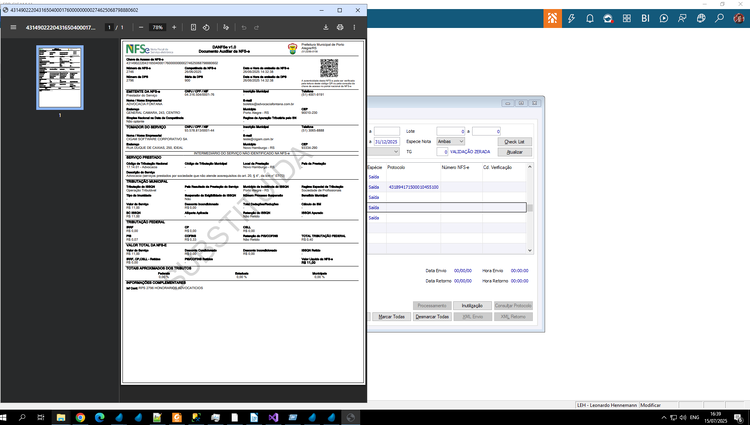
Task: Click the Check List button
Action: pyautogui.click(x=514, y=142)
